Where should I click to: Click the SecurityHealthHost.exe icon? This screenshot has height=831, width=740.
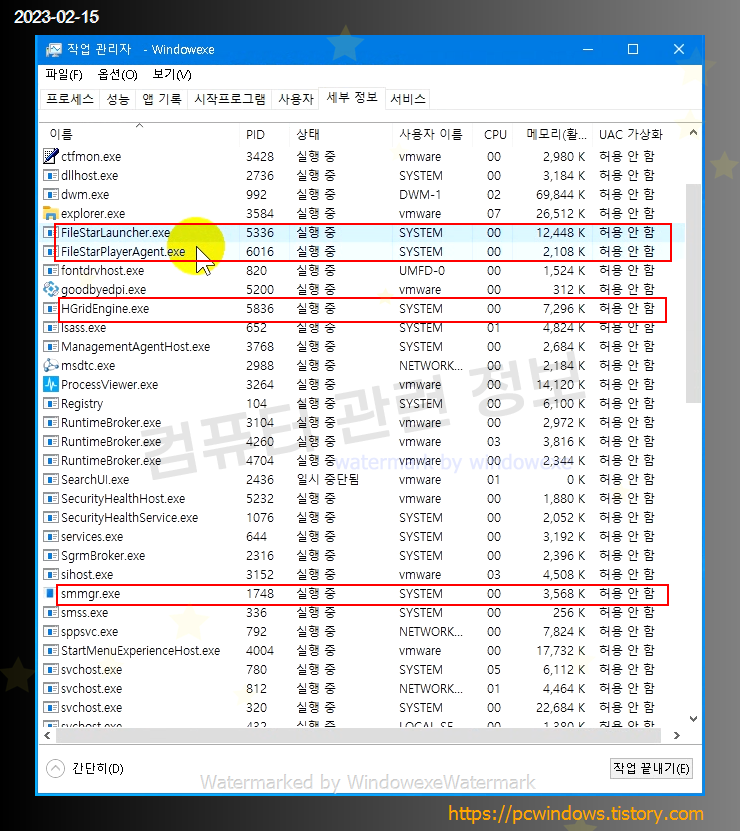(x=50, y=499)
